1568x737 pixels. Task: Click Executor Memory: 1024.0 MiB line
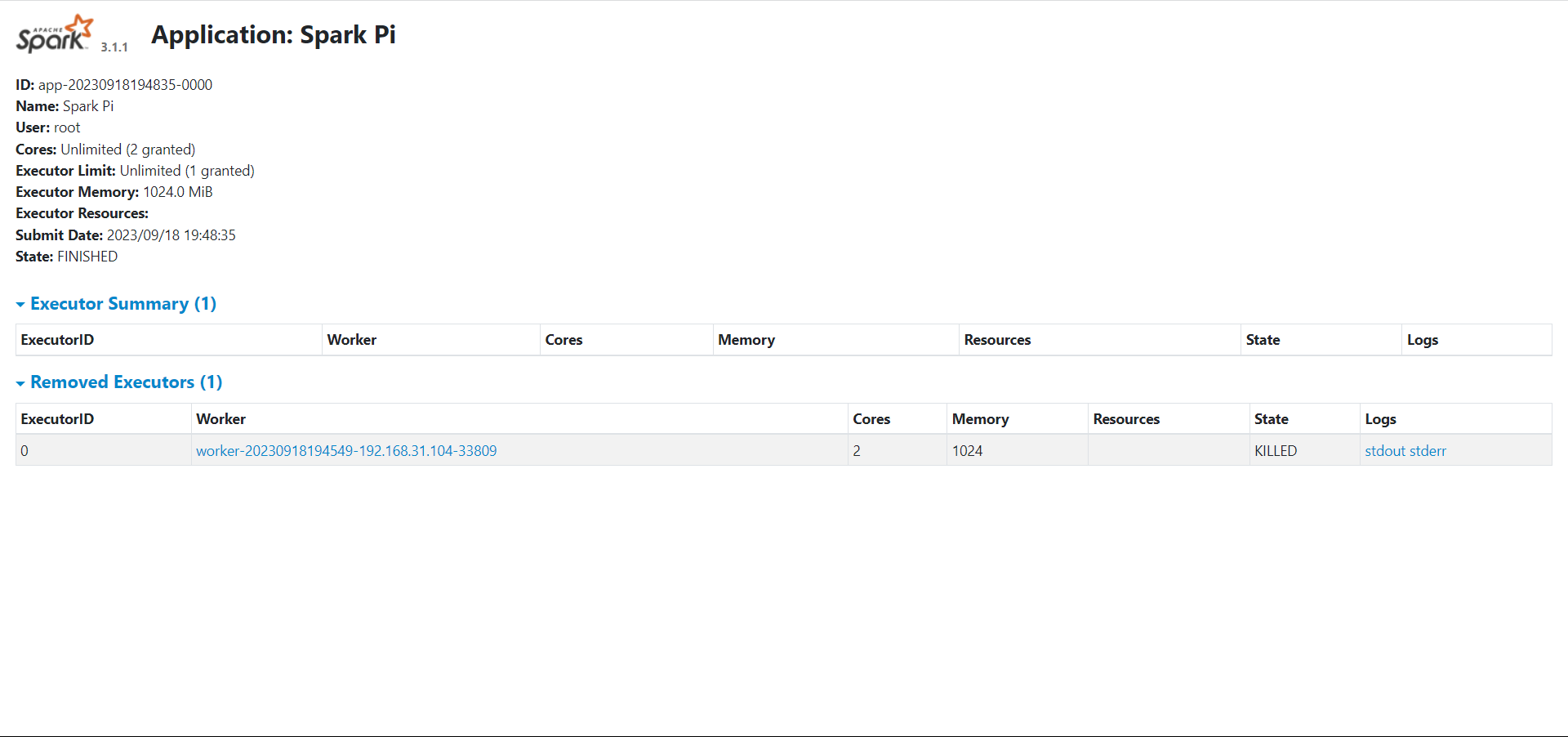pos(114,192)
